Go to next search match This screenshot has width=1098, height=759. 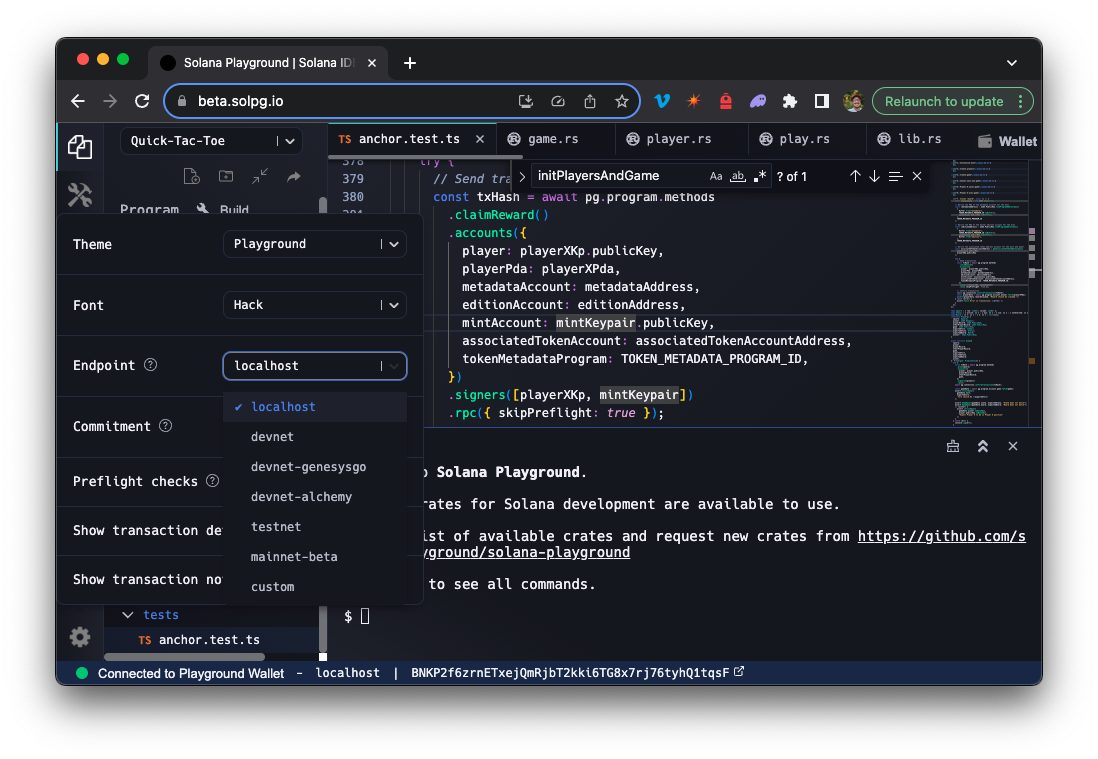coord(875,176)
